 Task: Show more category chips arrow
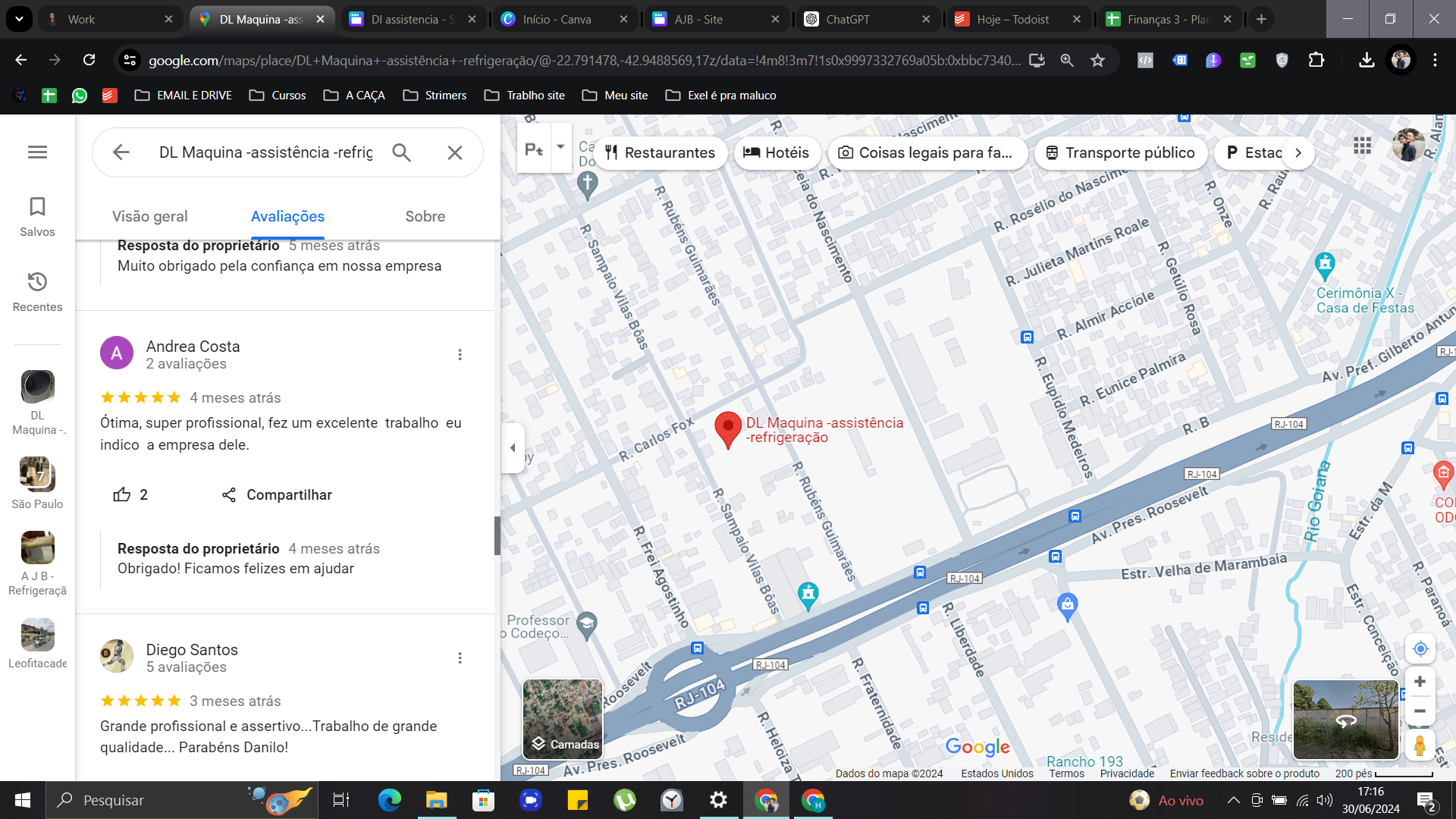tap(1298, 152)
